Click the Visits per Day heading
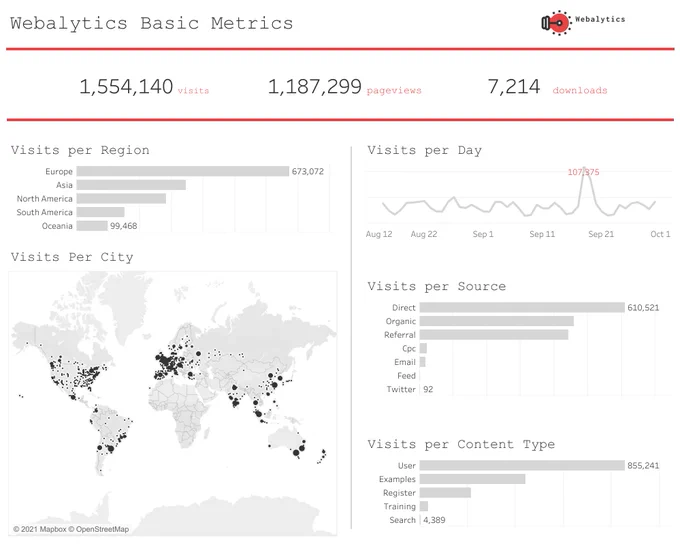Viewport: 680px width, 544px height. tap(425, 150)
